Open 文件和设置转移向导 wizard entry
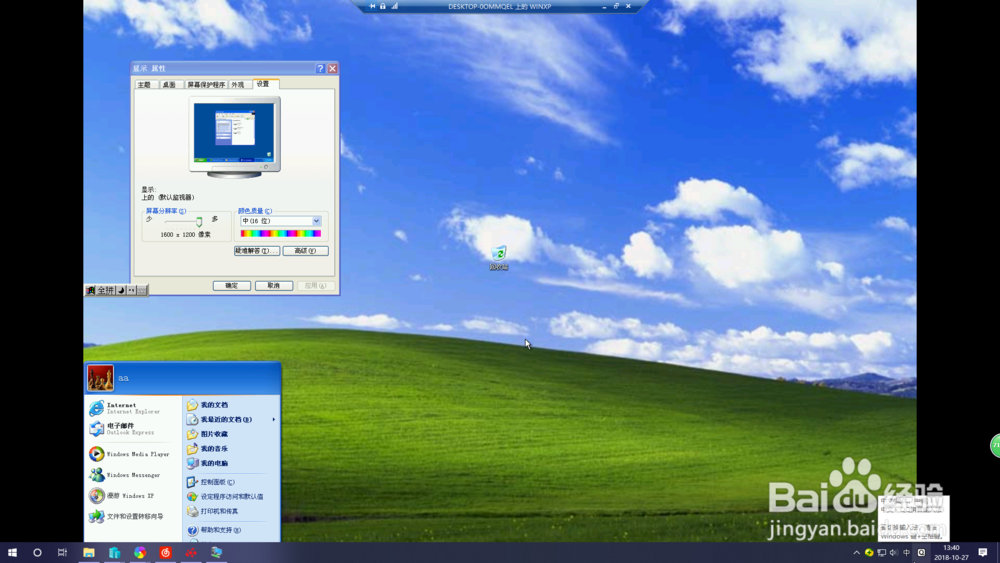This screenshot has width=1000, height=563. pos(126,516)
